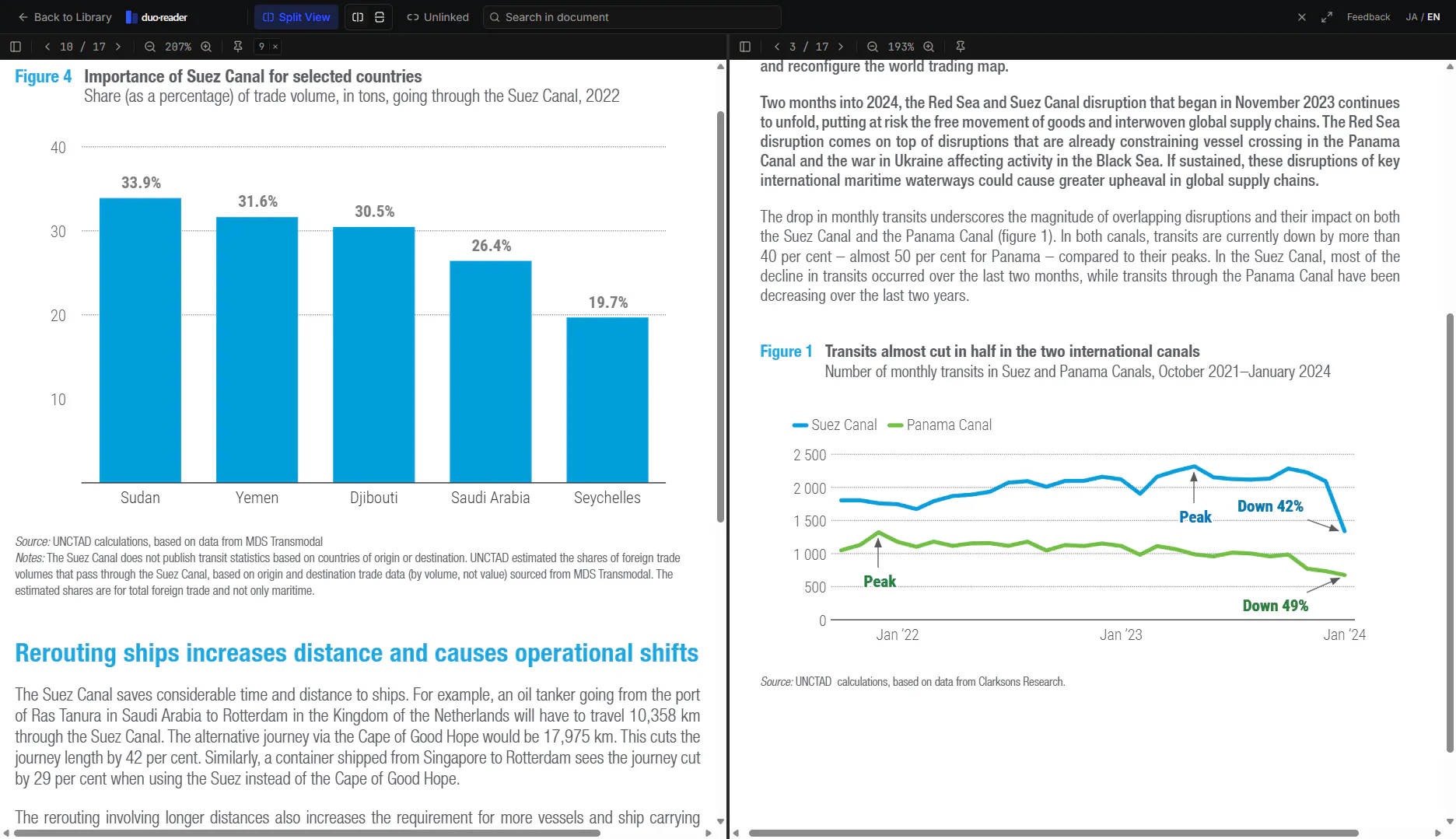Go to previous page in left pane
The image size is (1456, 839).
[47, 47]
